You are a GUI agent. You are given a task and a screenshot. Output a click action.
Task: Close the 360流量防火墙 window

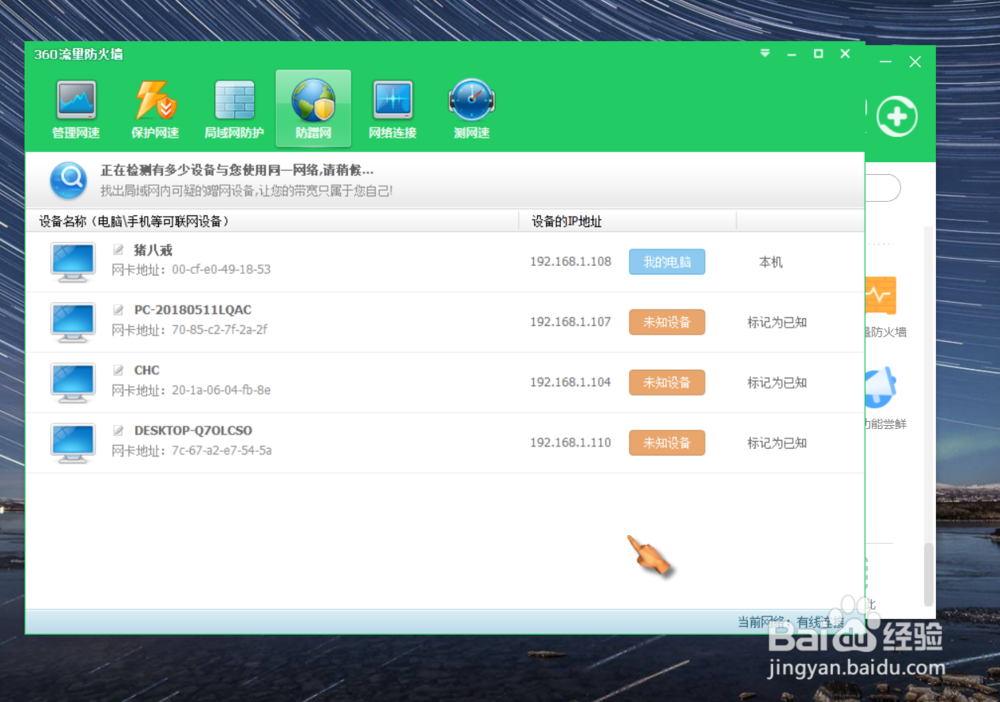pos(845,54)
